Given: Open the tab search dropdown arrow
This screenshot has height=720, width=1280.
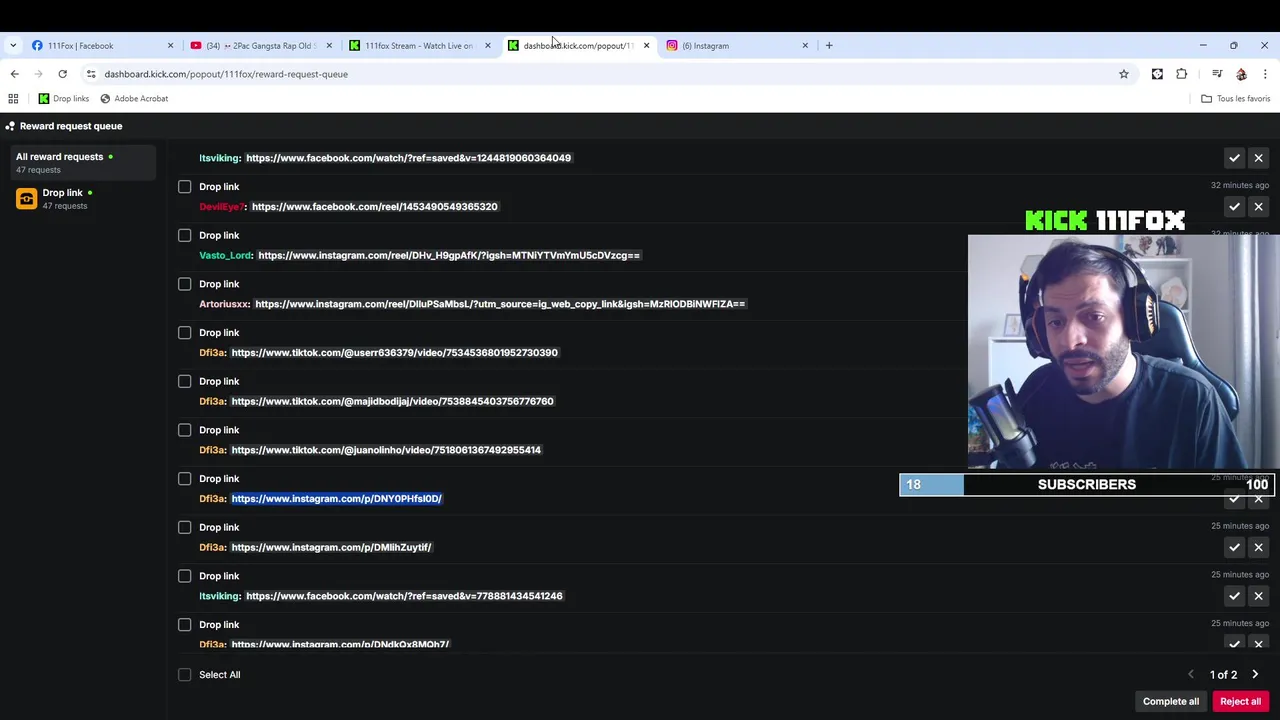Looking at the screenshot, I should pyautogui.click(x=13, y=45).
